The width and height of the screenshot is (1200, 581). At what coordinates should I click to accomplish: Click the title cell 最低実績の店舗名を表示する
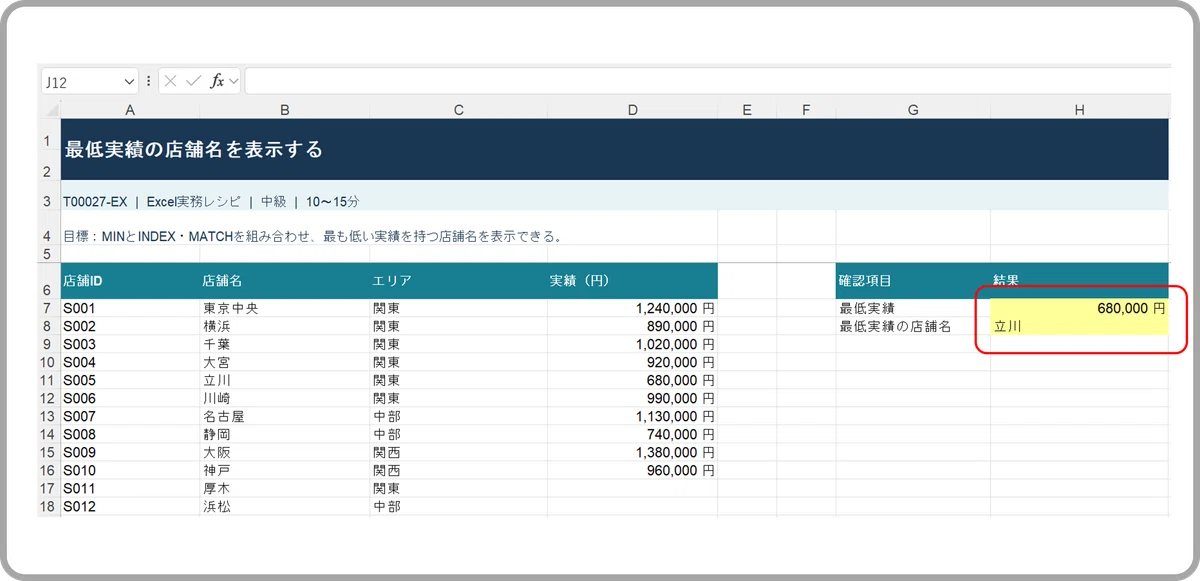point(614,149)
